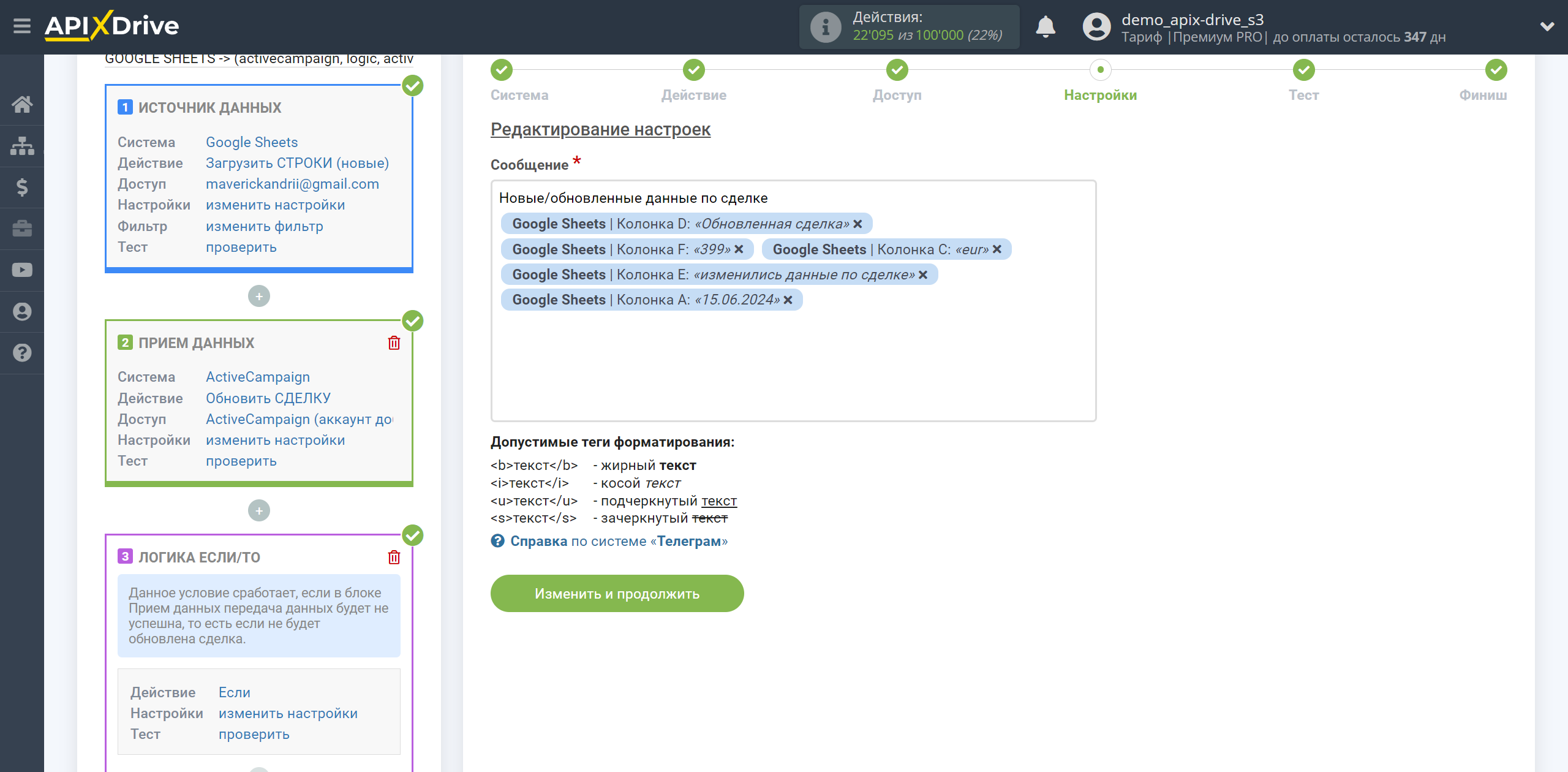Click изменить фильтр link
The width and height of the screenshot is (1568, 772).
coord(265,226)
